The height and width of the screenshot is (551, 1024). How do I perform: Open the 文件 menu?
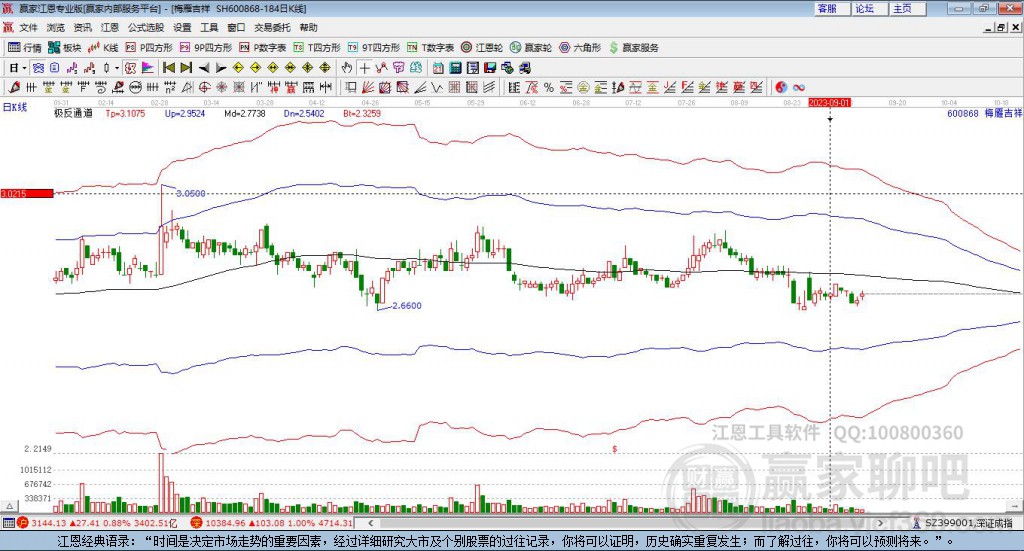29,27
